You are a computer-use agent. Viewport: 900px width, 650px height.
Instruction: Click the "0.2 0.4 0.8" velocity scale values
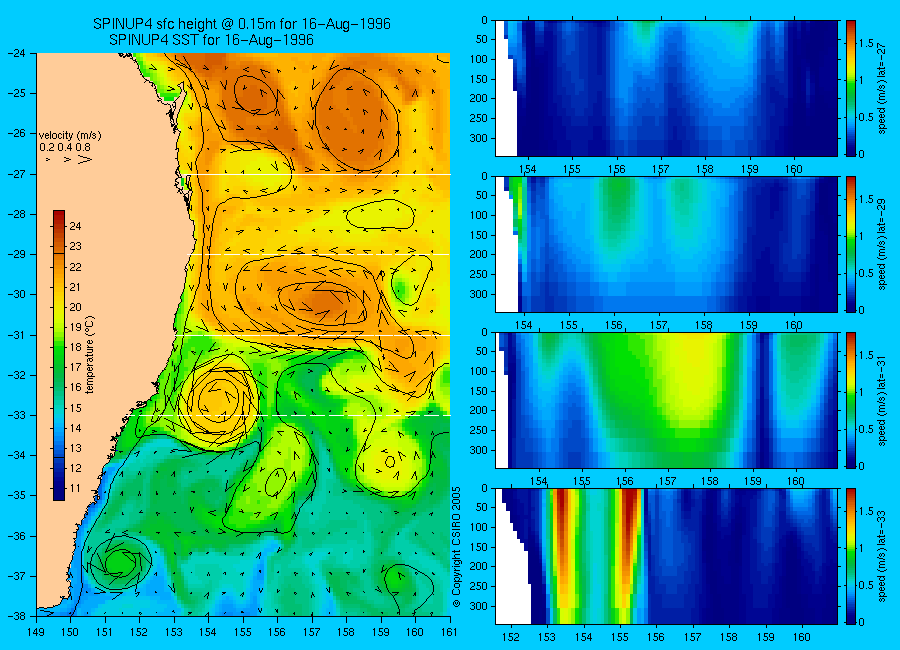pyautogui.click(x=65, y=147)
